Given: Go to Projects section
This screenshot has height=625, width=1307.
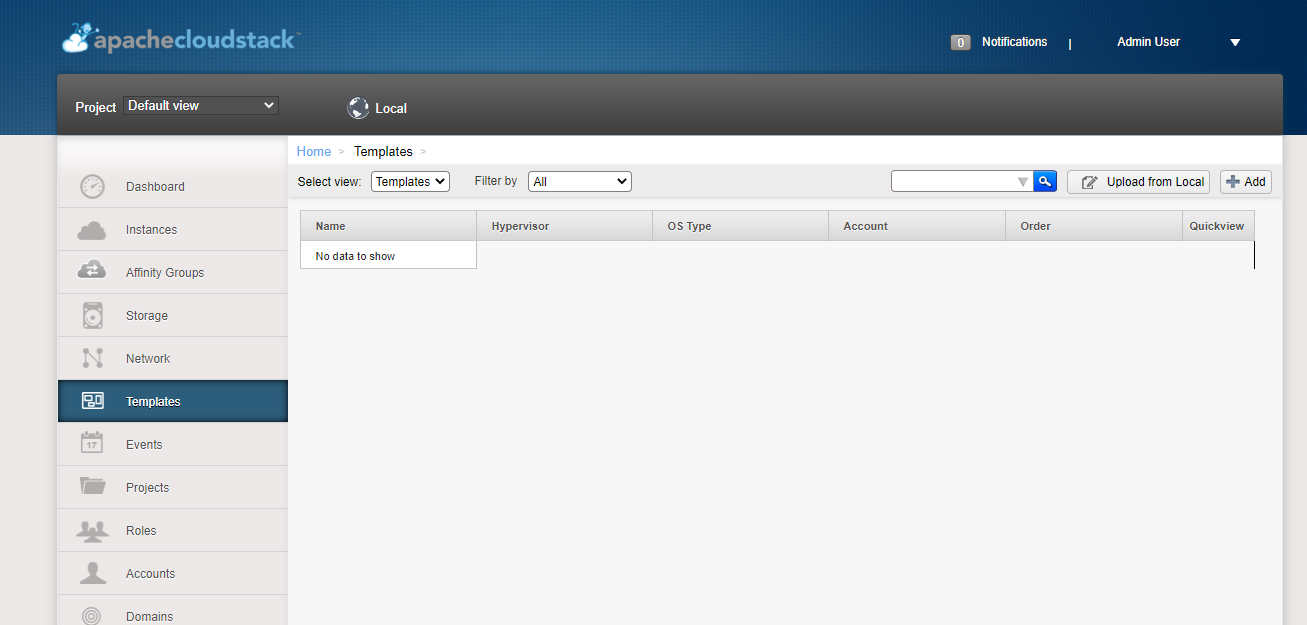Looking at the screenshot, I should pyautogui.click(x=173, y=487).
